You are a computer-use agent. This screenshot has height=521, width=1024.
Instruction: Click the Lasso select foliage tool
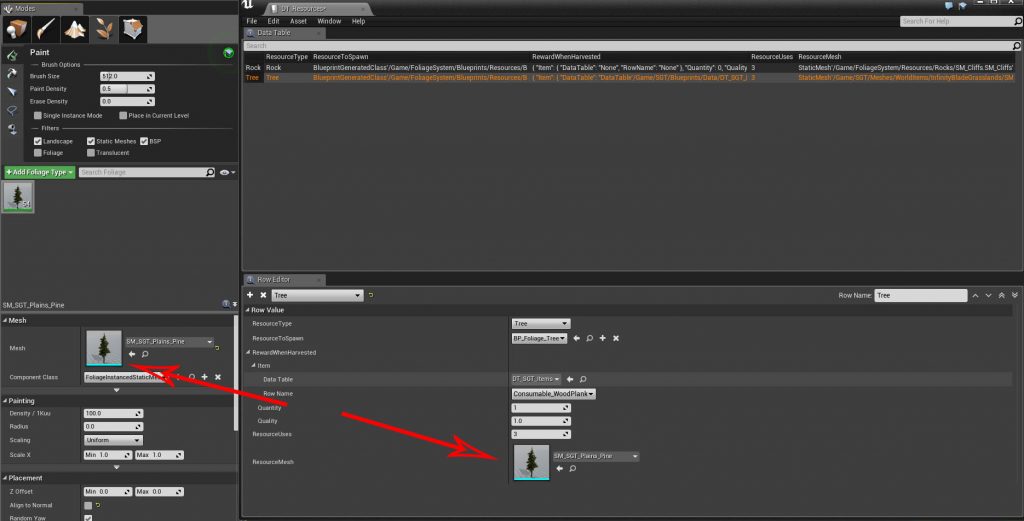(12, 110)
